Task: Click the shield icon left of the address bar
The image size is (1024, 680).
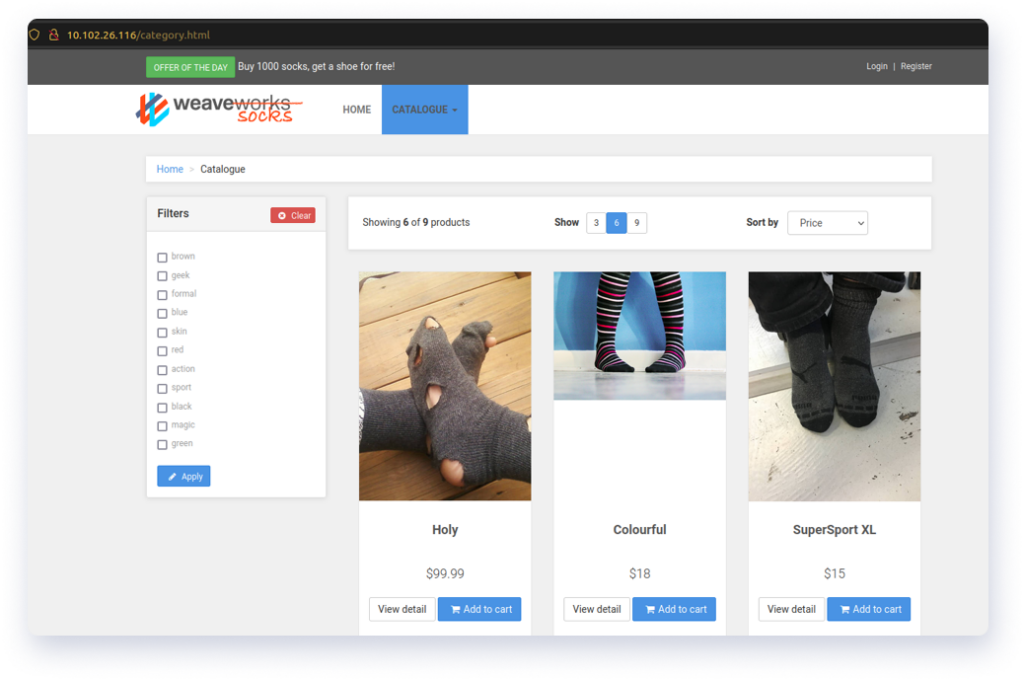Action: 35,33
